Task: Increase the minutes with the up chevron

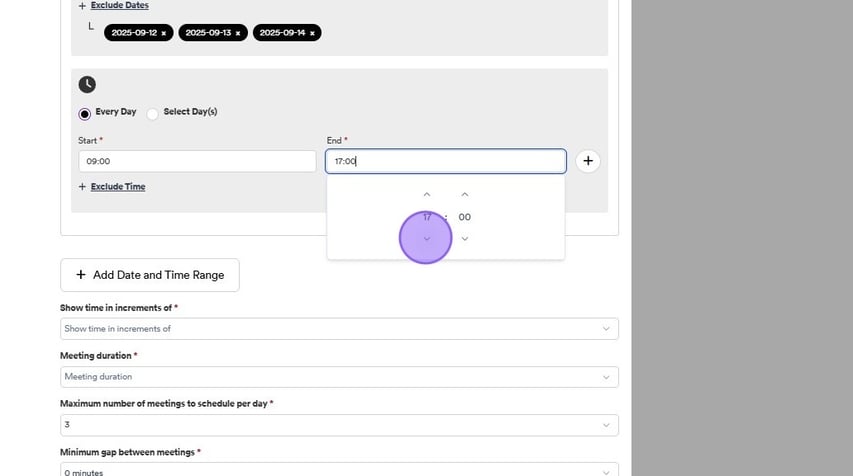Action: point(464,195)
